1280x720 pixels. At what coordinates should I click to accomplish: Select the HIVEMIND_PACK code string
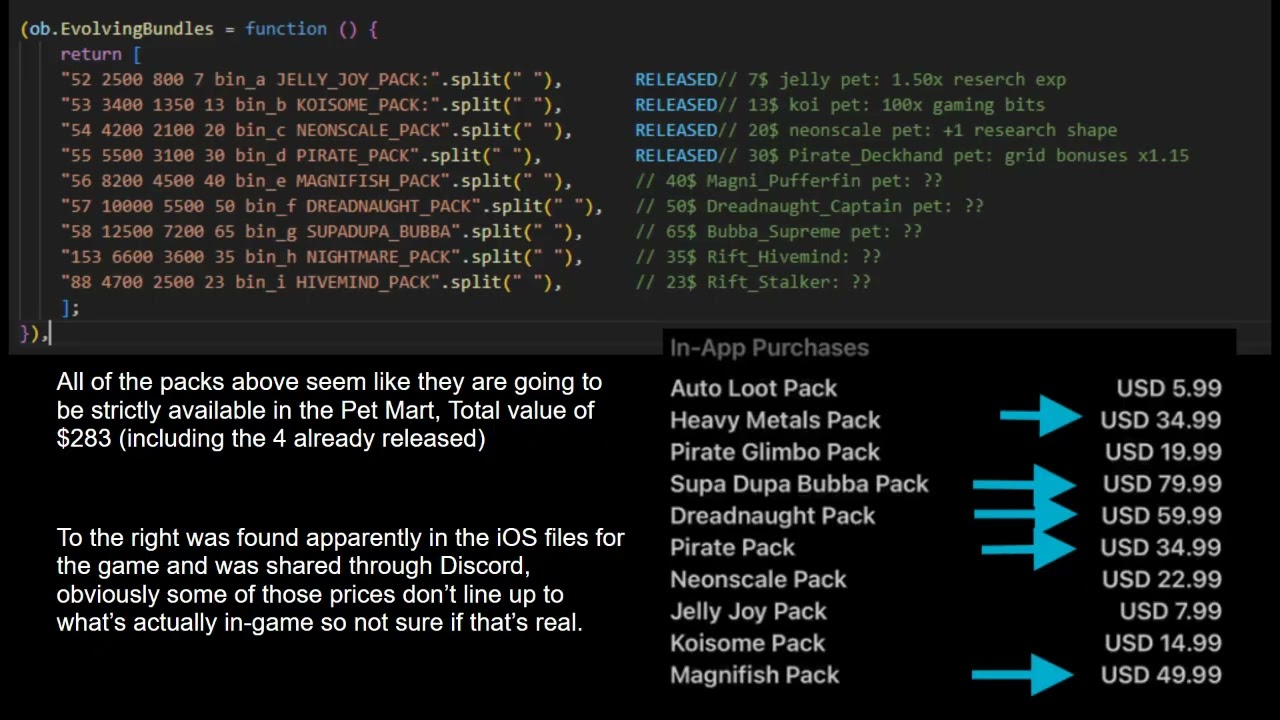pos(311,282)
